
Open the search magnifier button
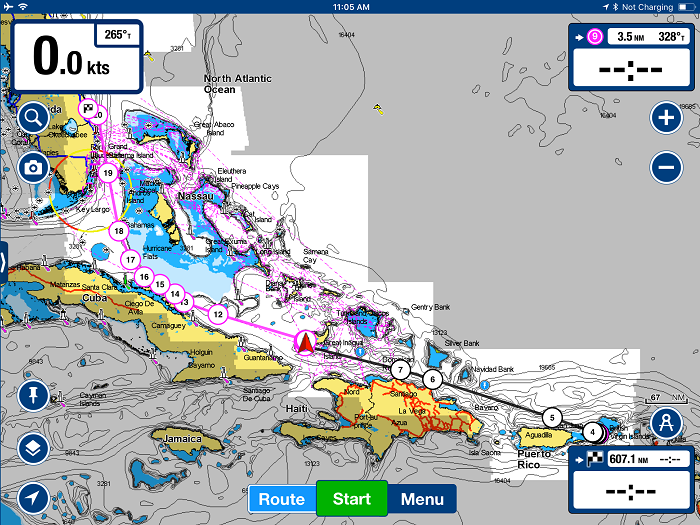tap(33, 118)
